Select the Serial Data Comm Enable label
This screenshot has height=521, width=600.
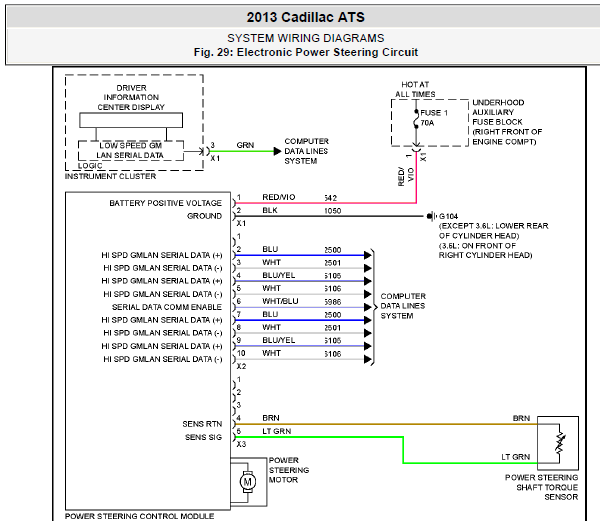(x=167, y=307)
